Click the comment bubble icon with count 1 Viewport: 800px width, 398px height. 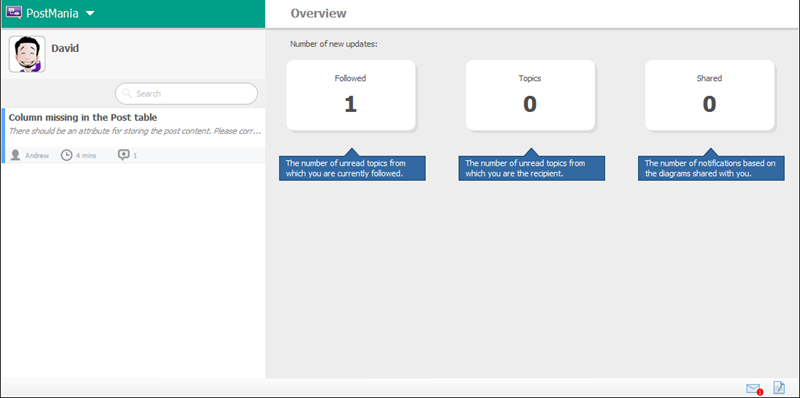click(123, 155)
